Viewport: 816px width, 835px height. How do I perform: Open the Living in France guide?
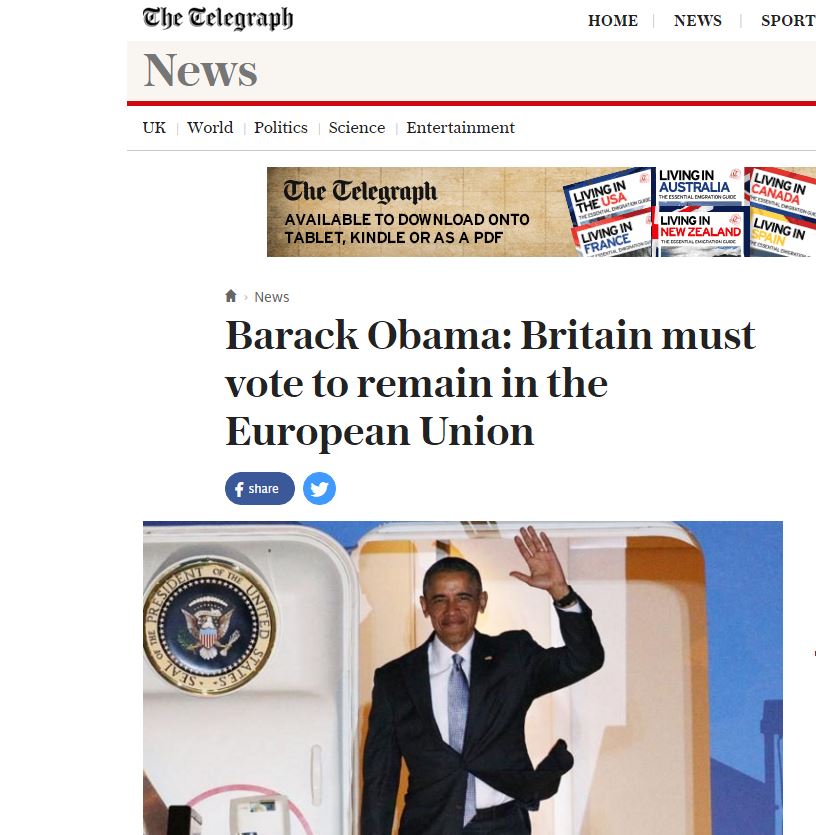click(x=611, y=237)
